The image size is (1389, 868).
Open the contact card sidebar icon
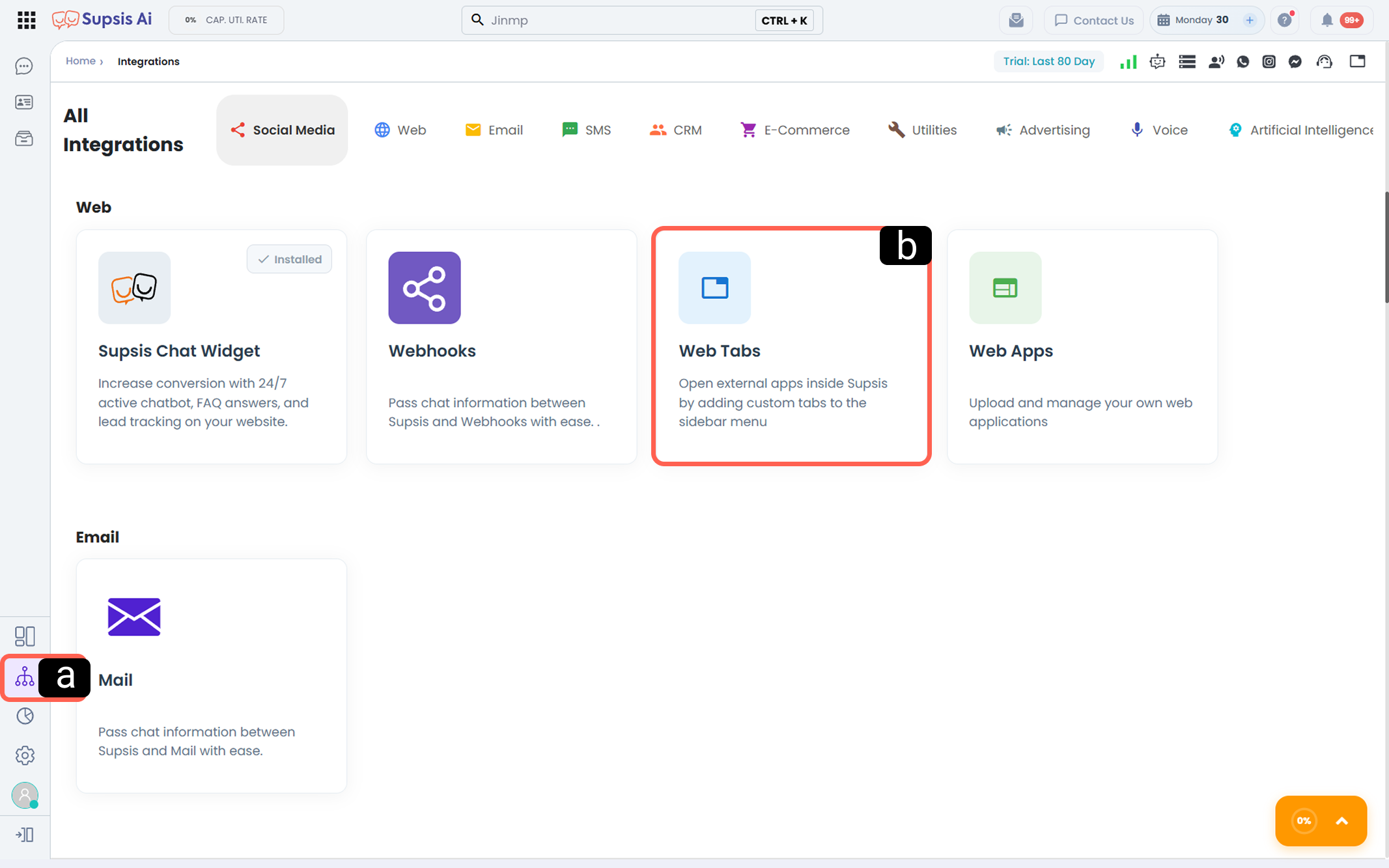[x=24, y=102]
